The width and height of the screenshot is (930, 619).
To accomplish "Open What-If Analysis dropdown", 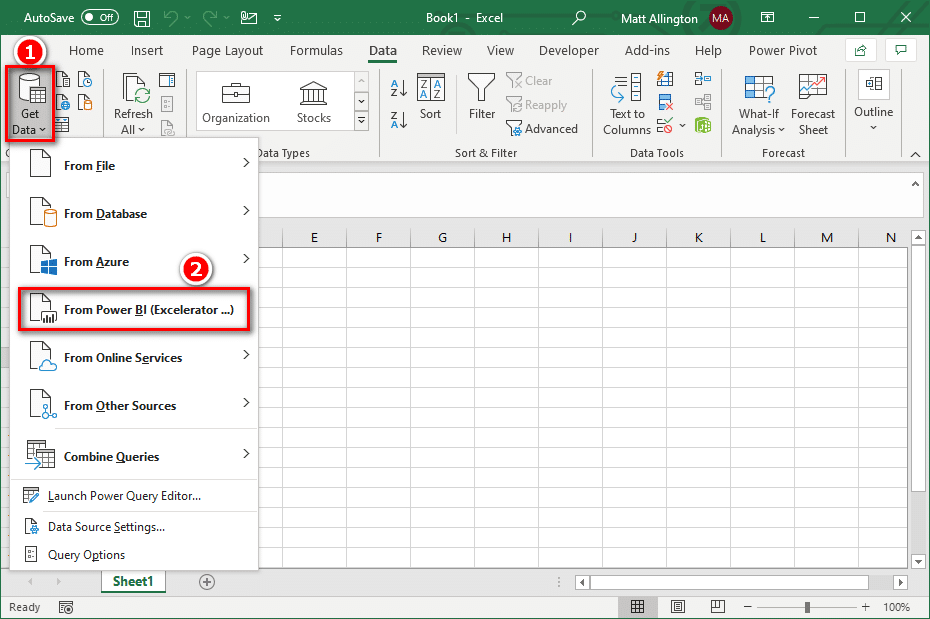I will [x=758, y=105].
